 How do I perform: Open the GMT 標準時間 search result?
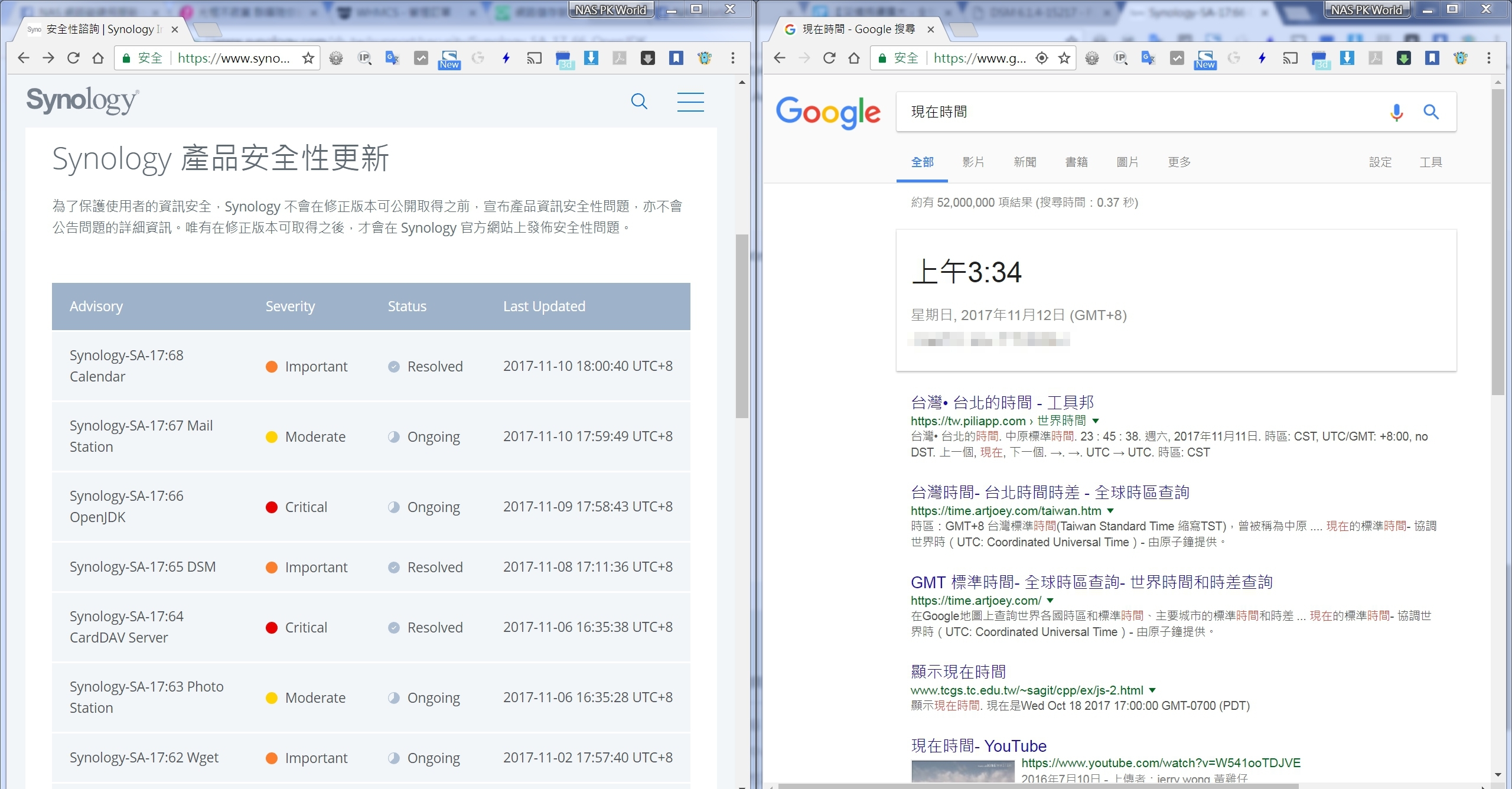(1091, 582)
